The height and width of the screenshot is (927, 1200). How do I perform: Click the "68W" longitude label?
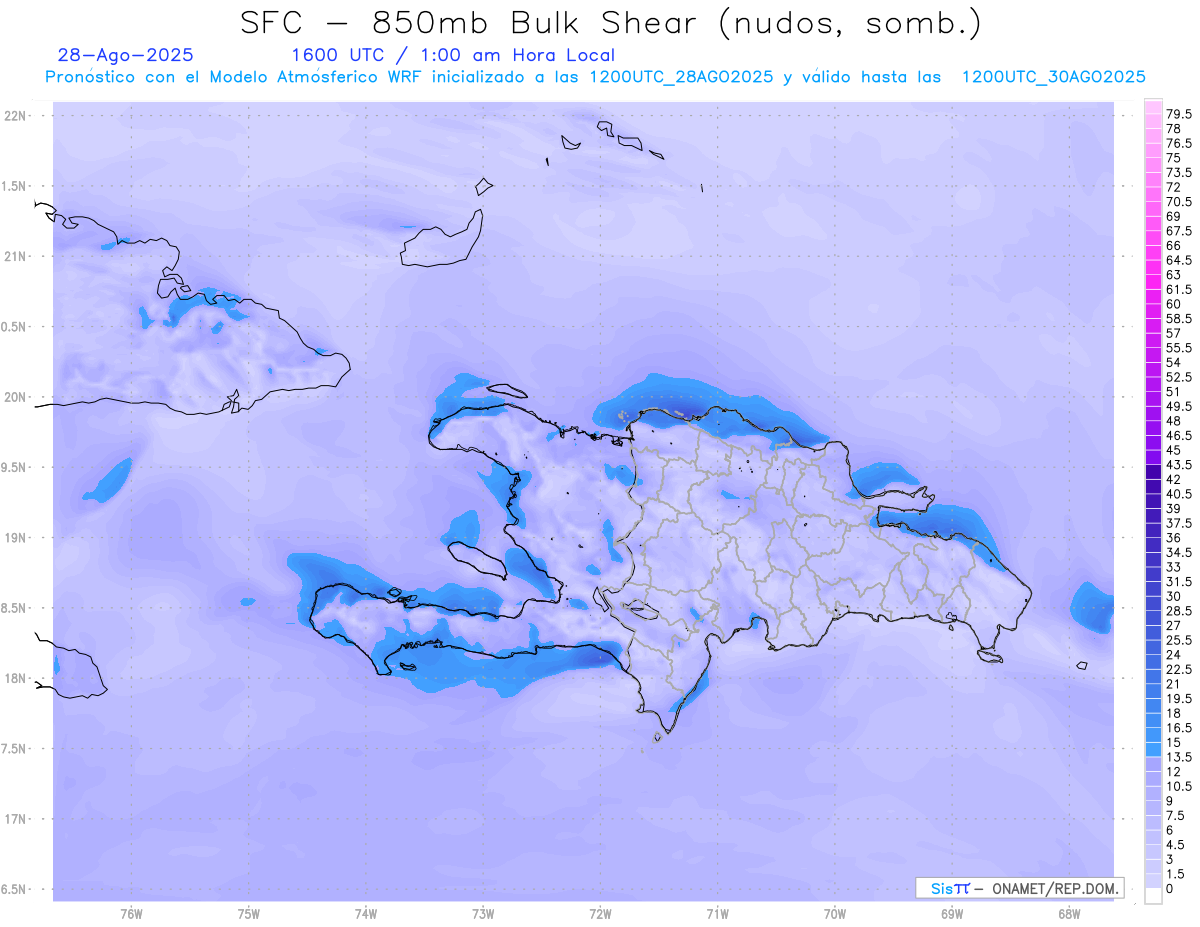1069,913
